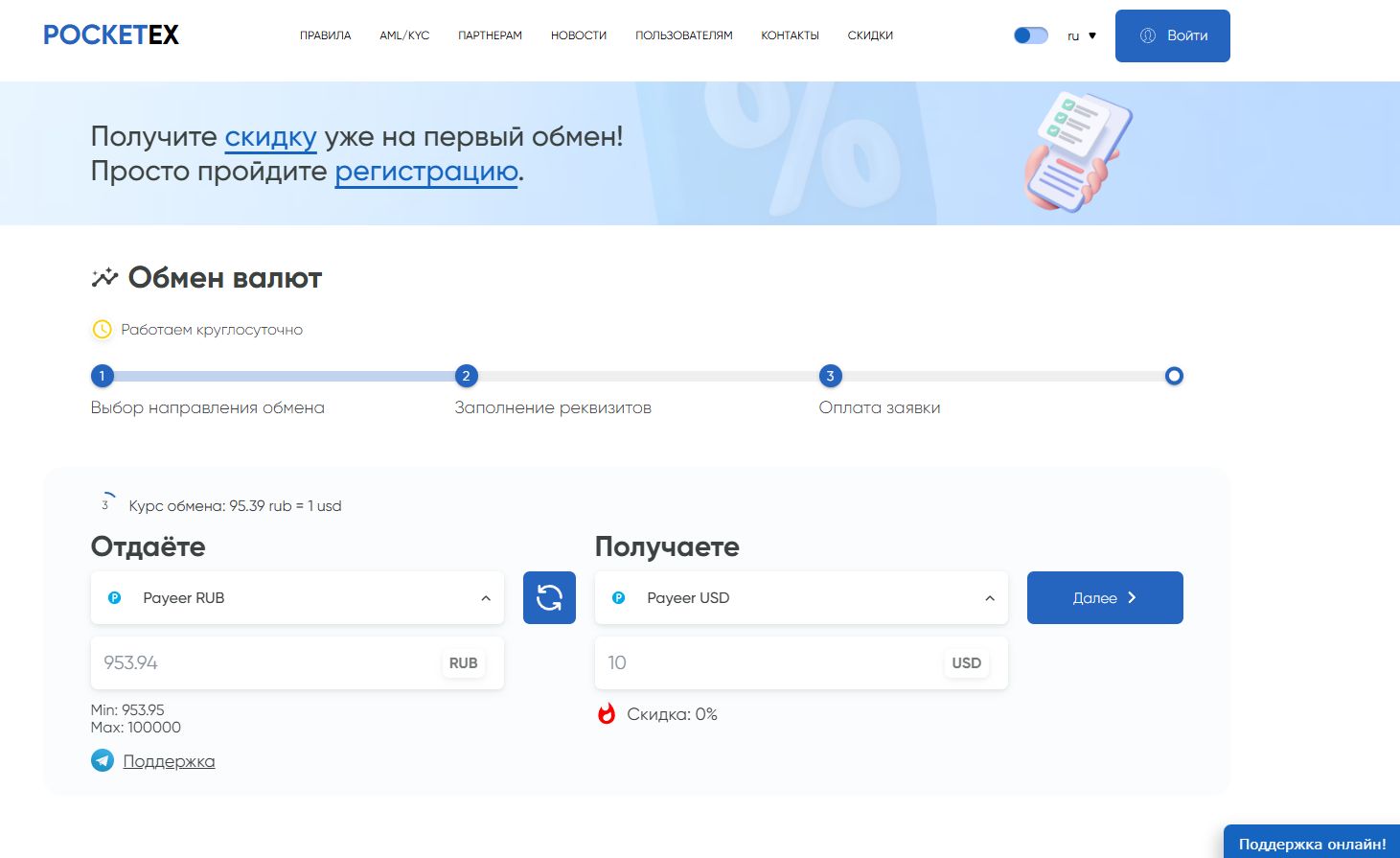Screen dimensions: 1400x858
Task: Select the Payeer icon in the Отдаёте field
Action: click(x=115, y=597)
